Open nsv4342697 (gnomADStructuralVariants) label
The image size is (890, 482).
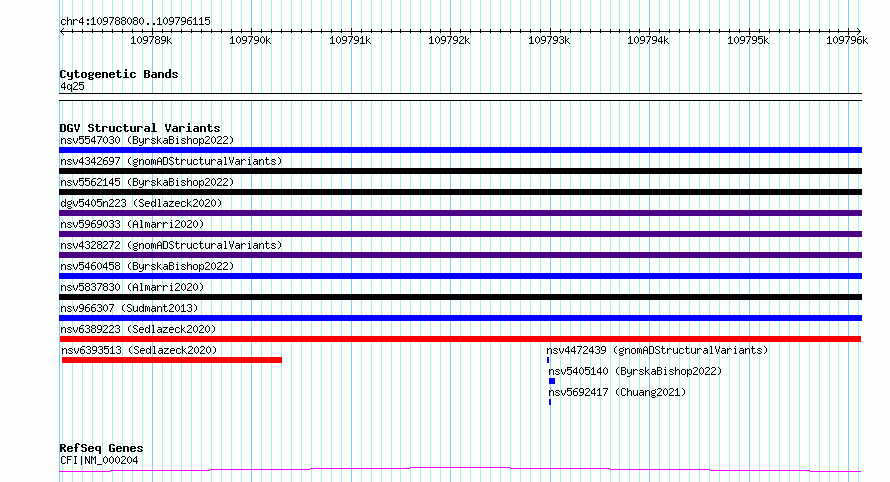click(x=171, y=161)
